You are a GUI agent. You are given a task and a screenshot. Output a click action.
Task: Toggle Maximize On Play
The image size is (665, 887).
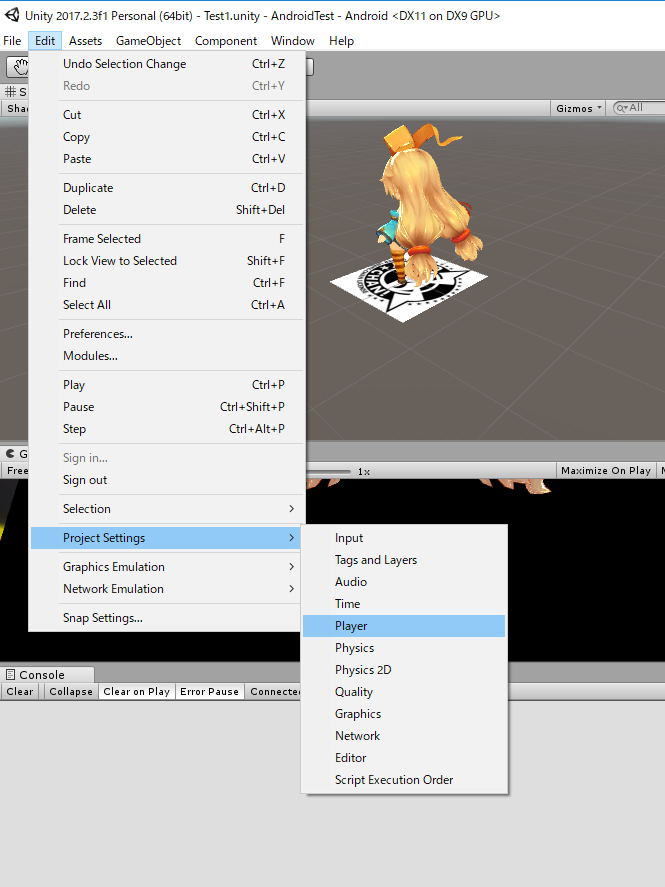coord(606,471)
